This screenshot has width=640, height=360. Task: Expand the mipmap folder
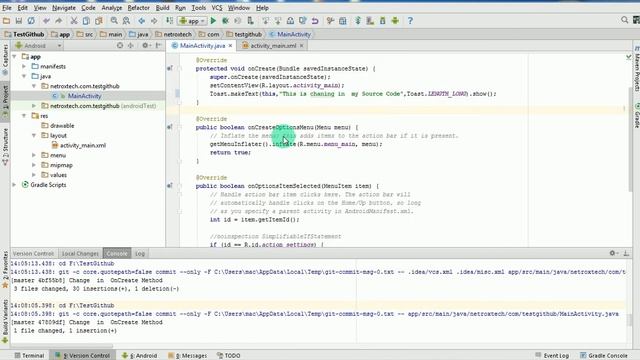(34, 165)
